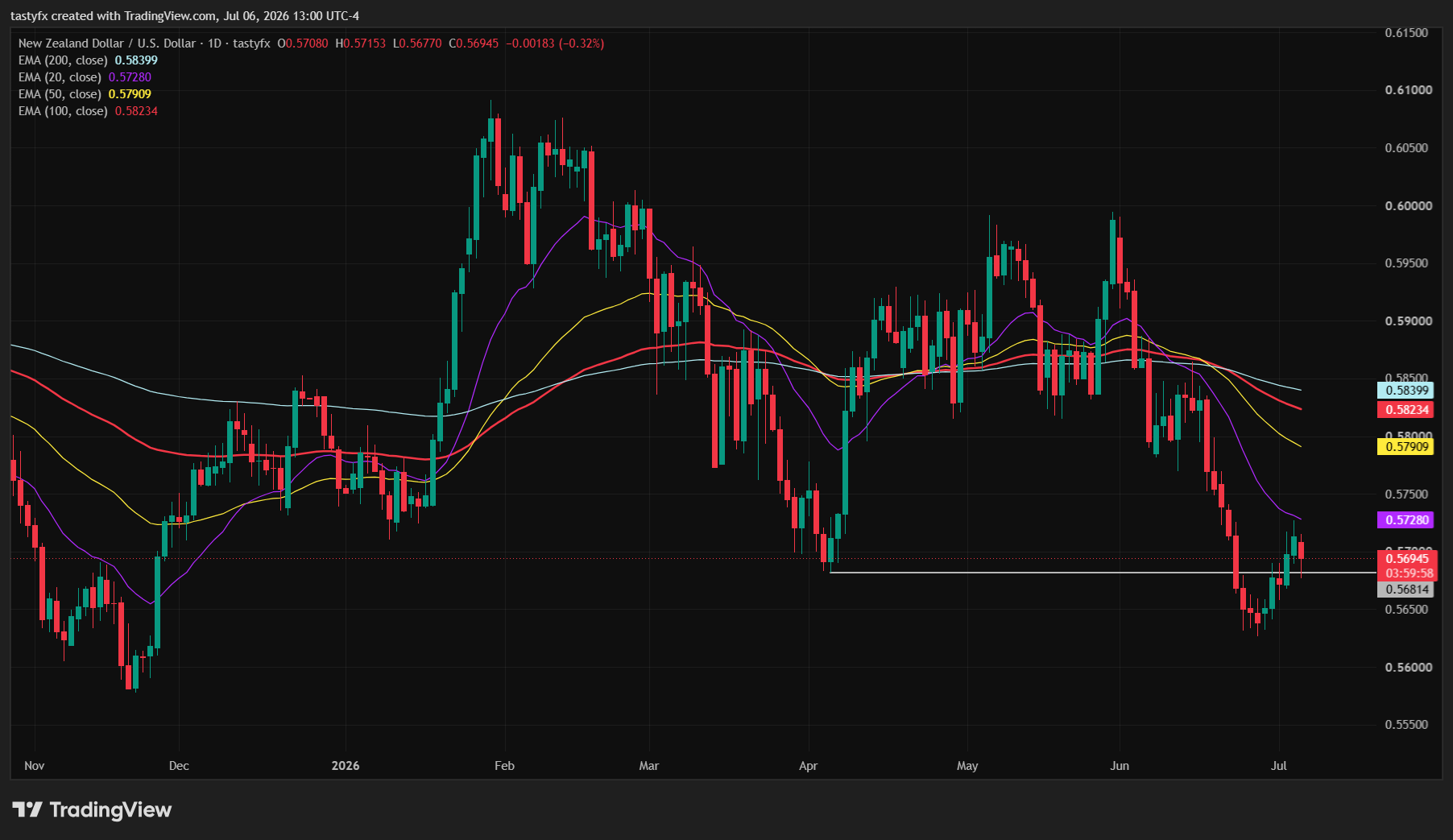Click the 0.60500 price axis label
This screenshot has height=840, width=1453.
tap(1406, 148)
